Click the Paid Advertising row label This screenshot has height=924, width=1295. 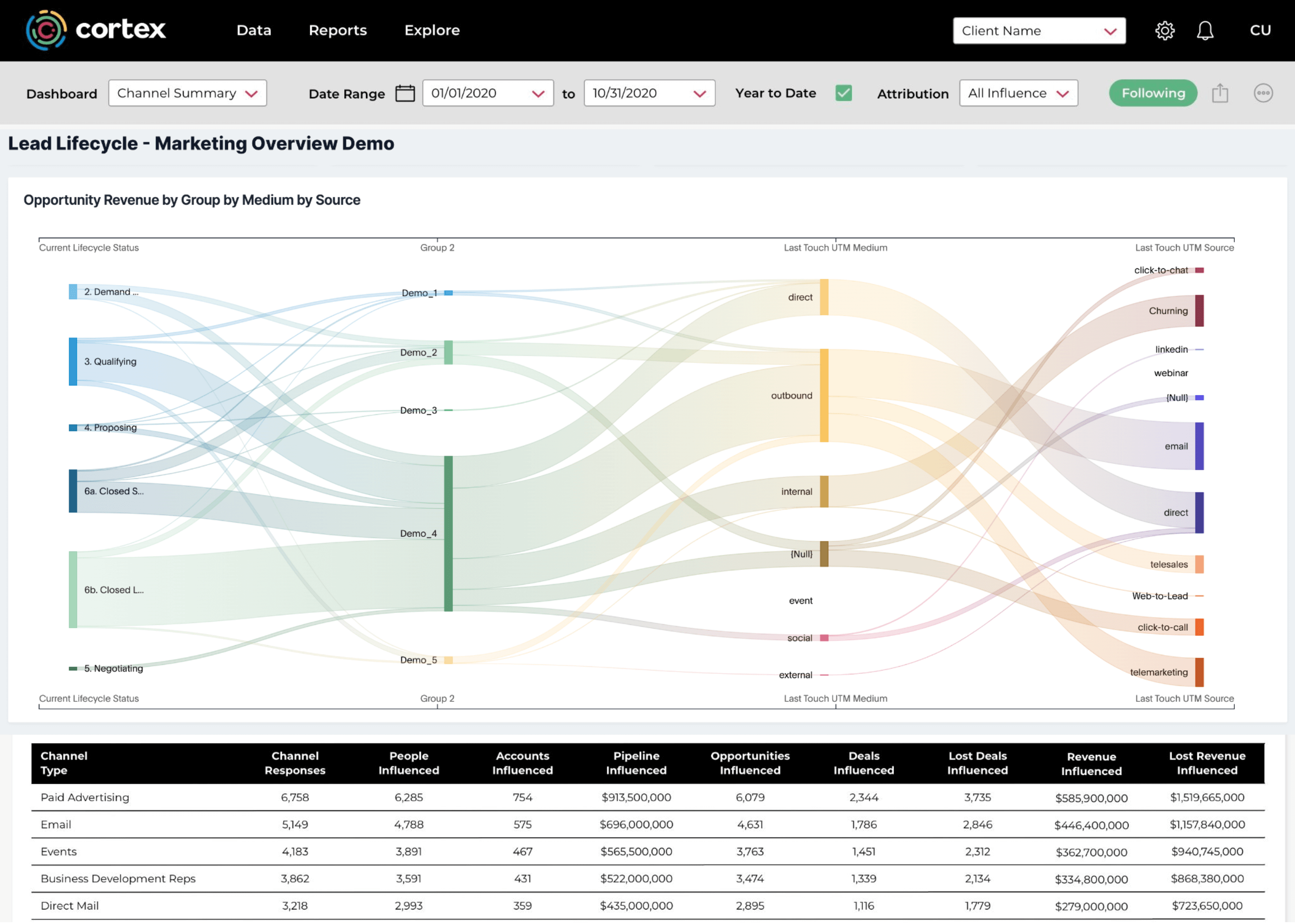85,797
